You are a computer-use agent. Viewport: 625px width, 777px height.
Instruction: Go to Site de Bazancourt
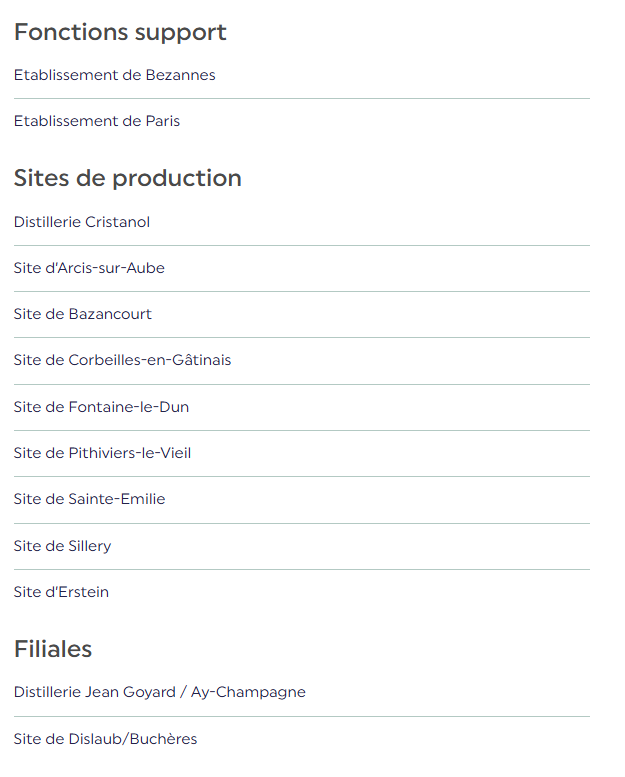coord(83,314)
